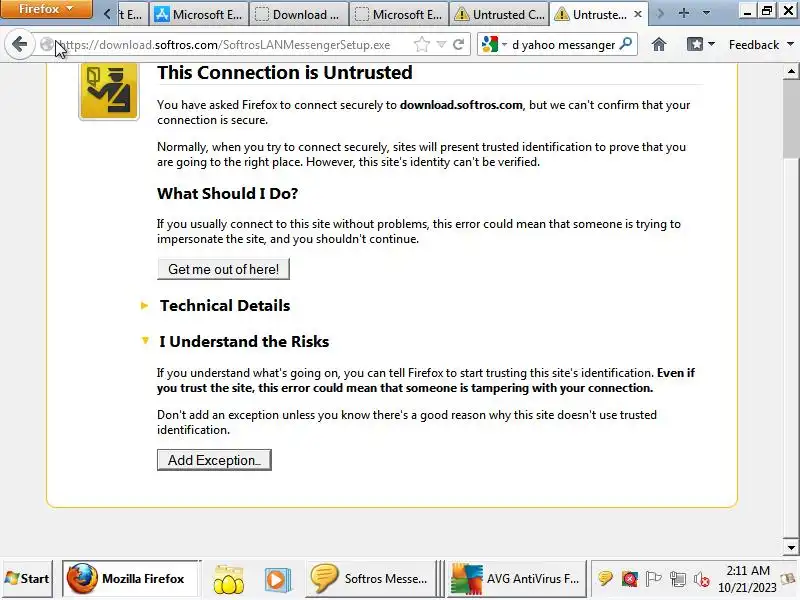Go to the home page icon

pyautogui.click(x=659, y=45)
